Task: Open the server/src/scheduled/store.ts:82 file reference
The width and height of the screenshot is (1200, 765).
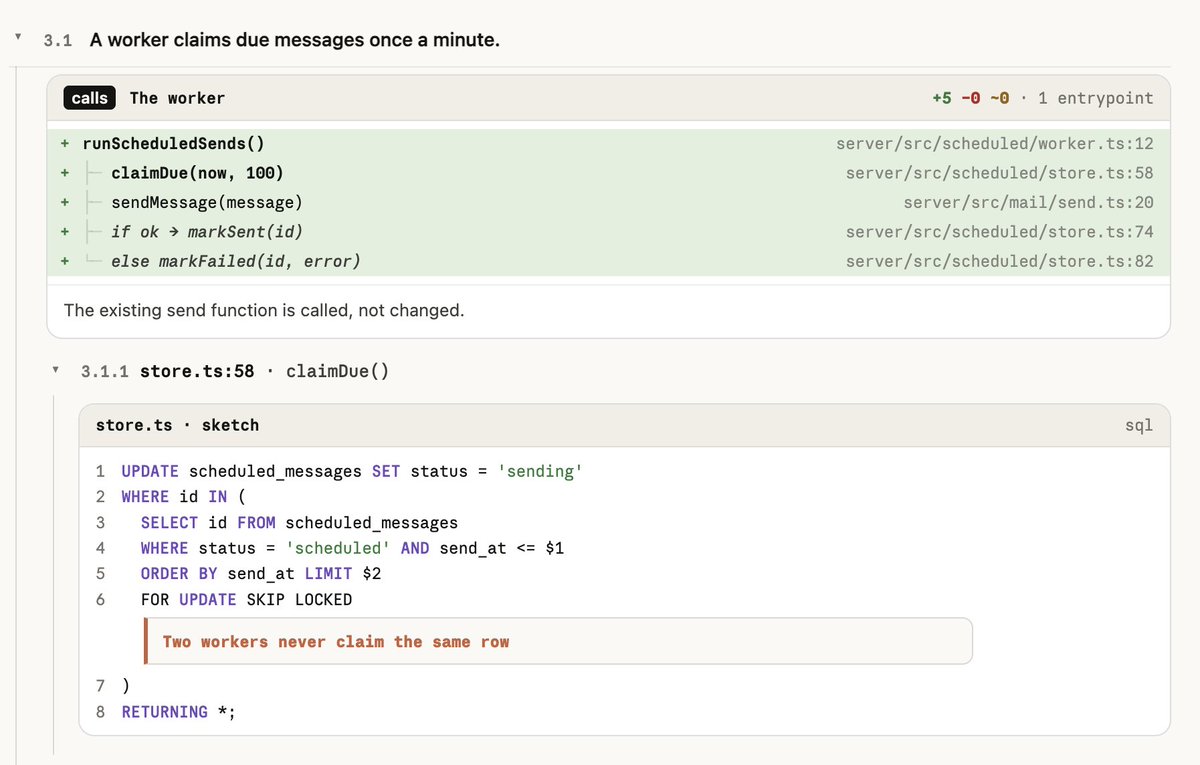Action: [999, 261]
